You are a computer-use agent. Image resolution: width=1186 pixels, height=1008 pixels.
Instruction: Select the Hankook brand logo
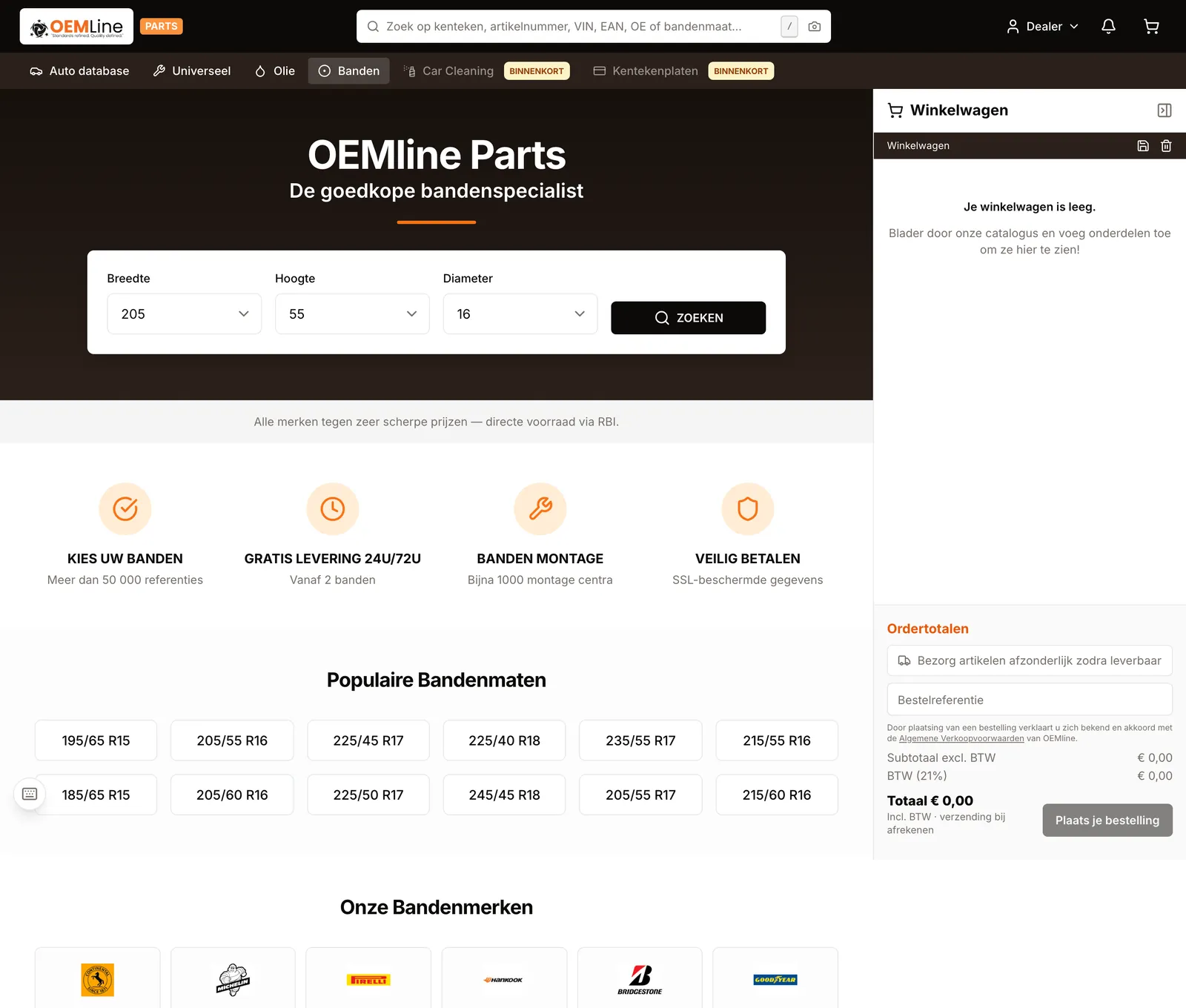pyautogui.click(x=504, y=979)
